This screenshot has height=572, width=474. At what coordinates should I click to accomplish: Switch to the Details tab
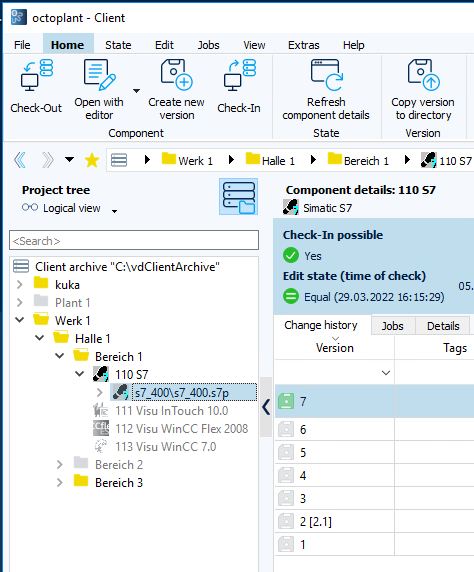pos(443,326)
